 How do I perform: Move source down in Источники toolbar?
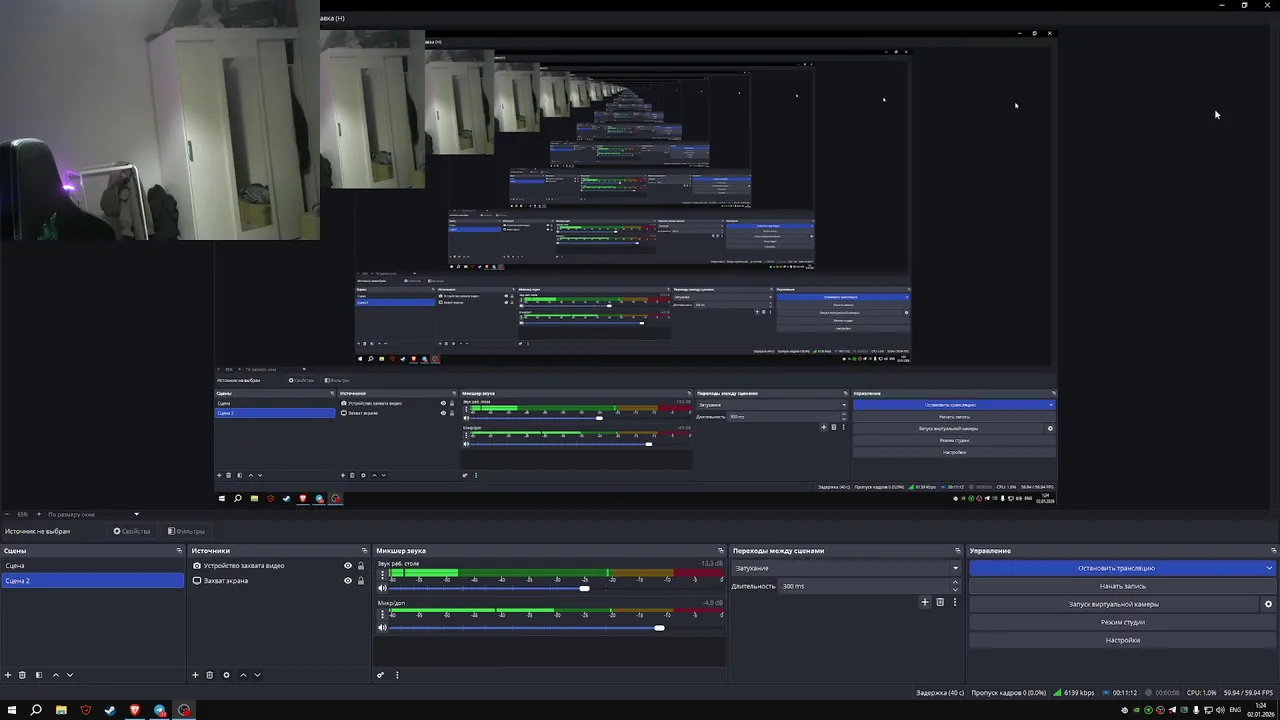tap(257, 675)
